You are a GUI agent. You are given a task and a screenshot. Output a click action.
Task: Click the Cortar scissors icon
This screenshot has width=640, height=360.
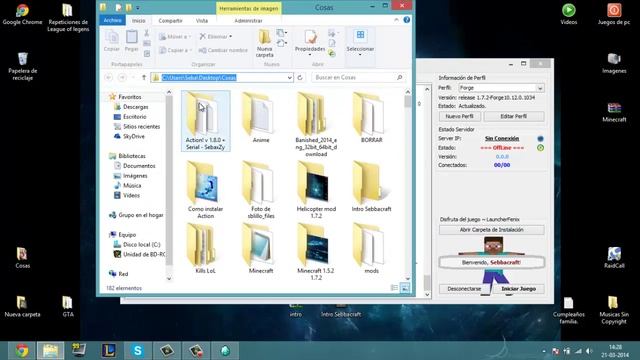pos(147,33)
